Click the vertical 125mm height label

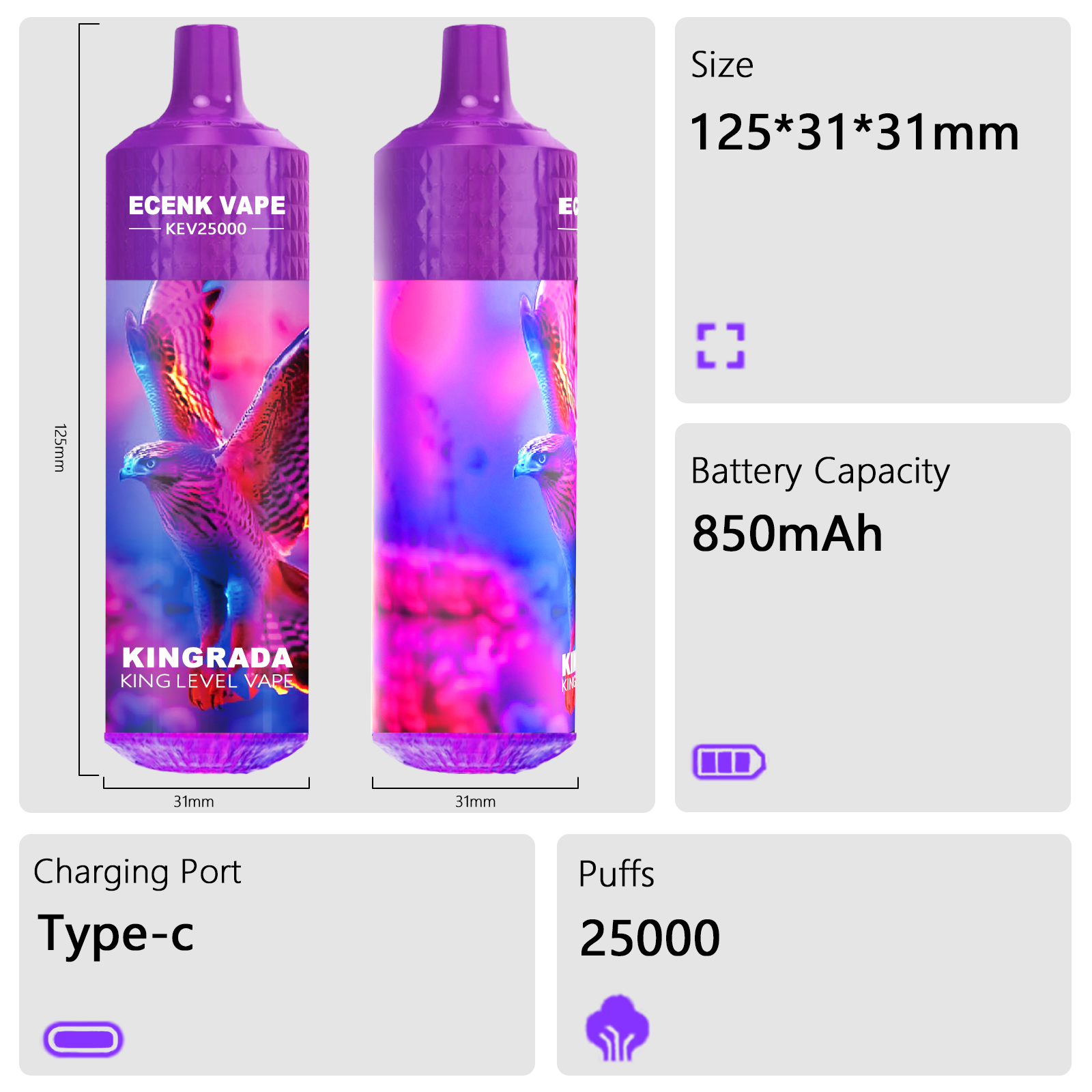(60, 448)
